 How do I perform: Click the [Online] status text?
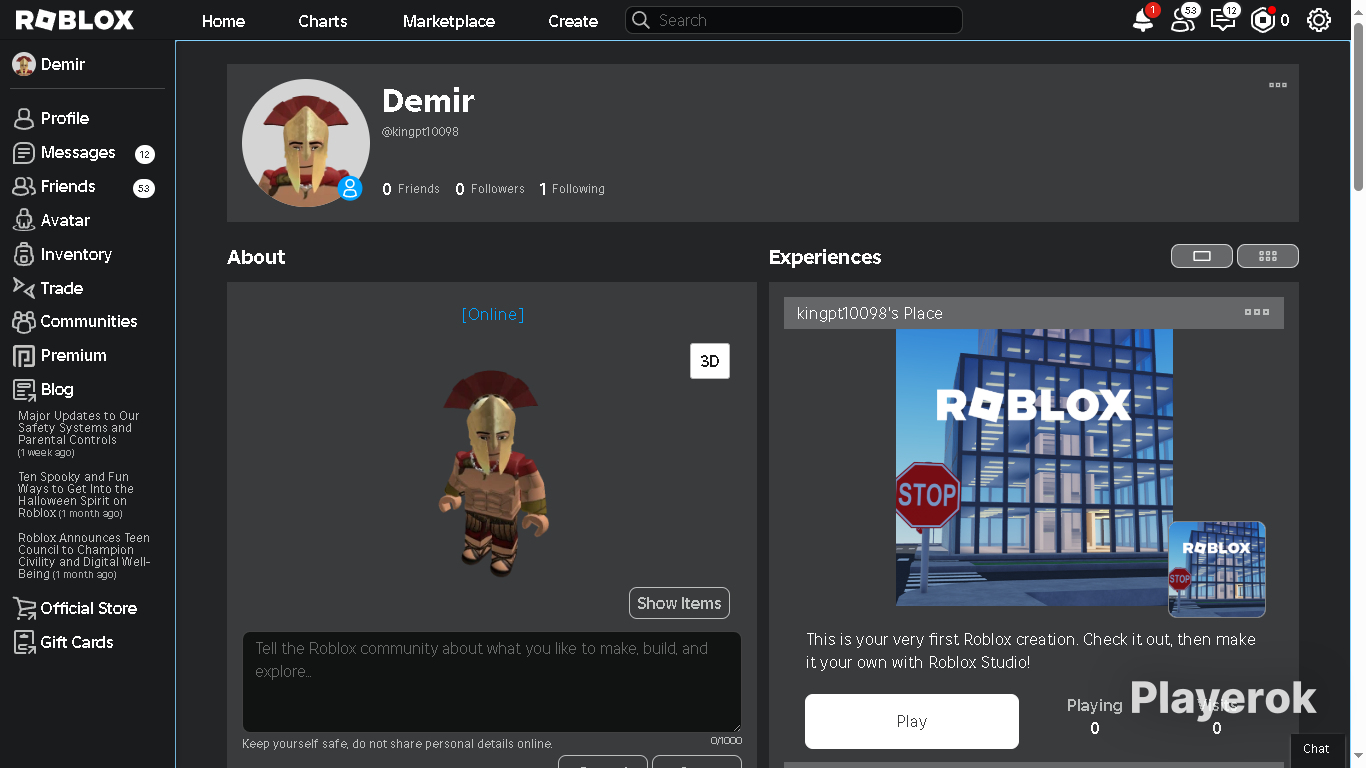(x=493, y=314)
